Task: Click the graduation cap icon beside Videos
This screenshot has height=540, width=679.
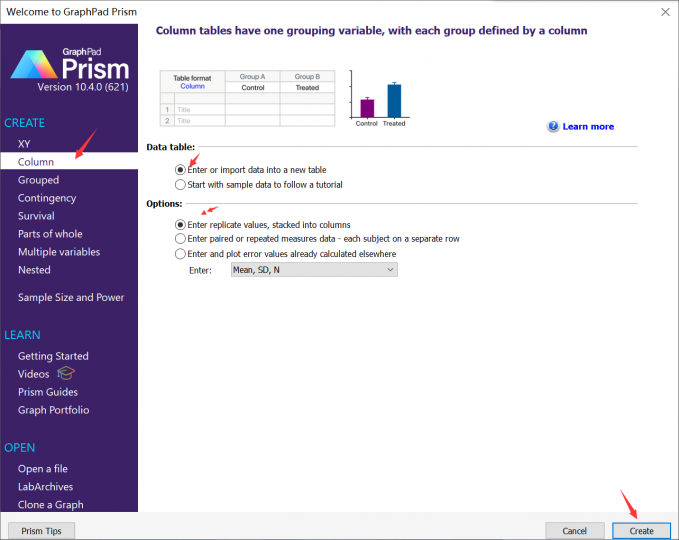Action: 66,373
